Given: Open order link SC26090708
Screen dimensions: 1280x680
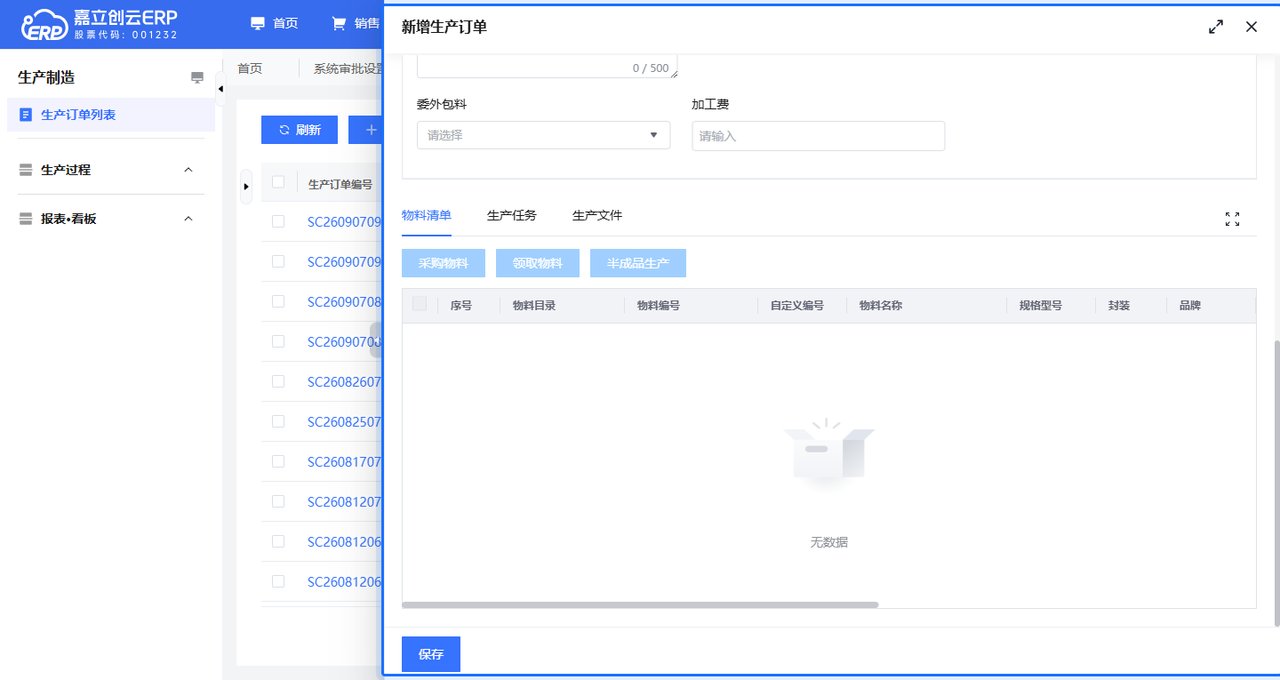Looking at the screenshot, I should click(344, 301).
